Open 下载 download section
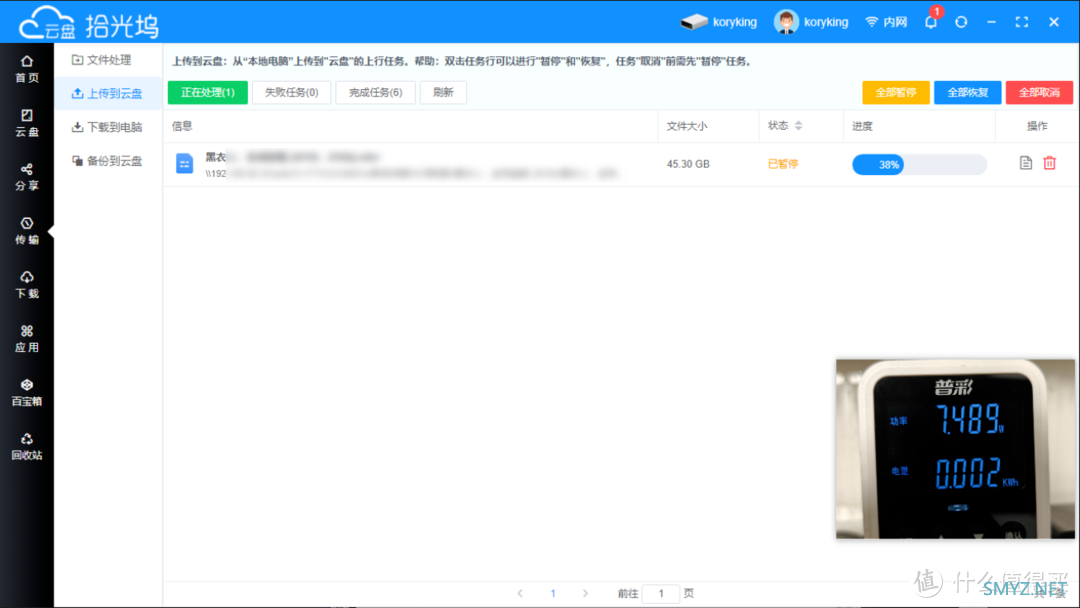 coord(27,284)
